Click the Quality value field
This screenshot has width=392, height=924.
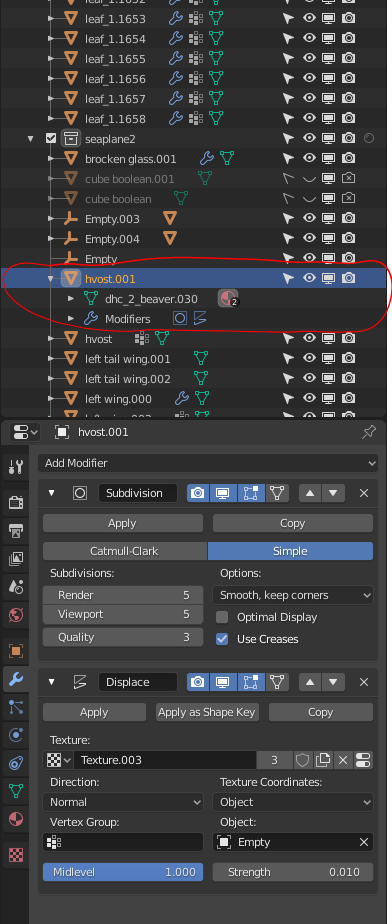[123, 637]
